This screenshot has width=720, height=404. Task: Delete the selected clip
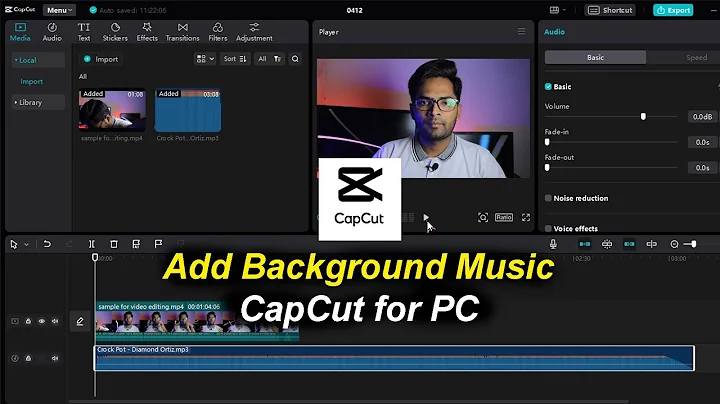(x=114, y=244)
